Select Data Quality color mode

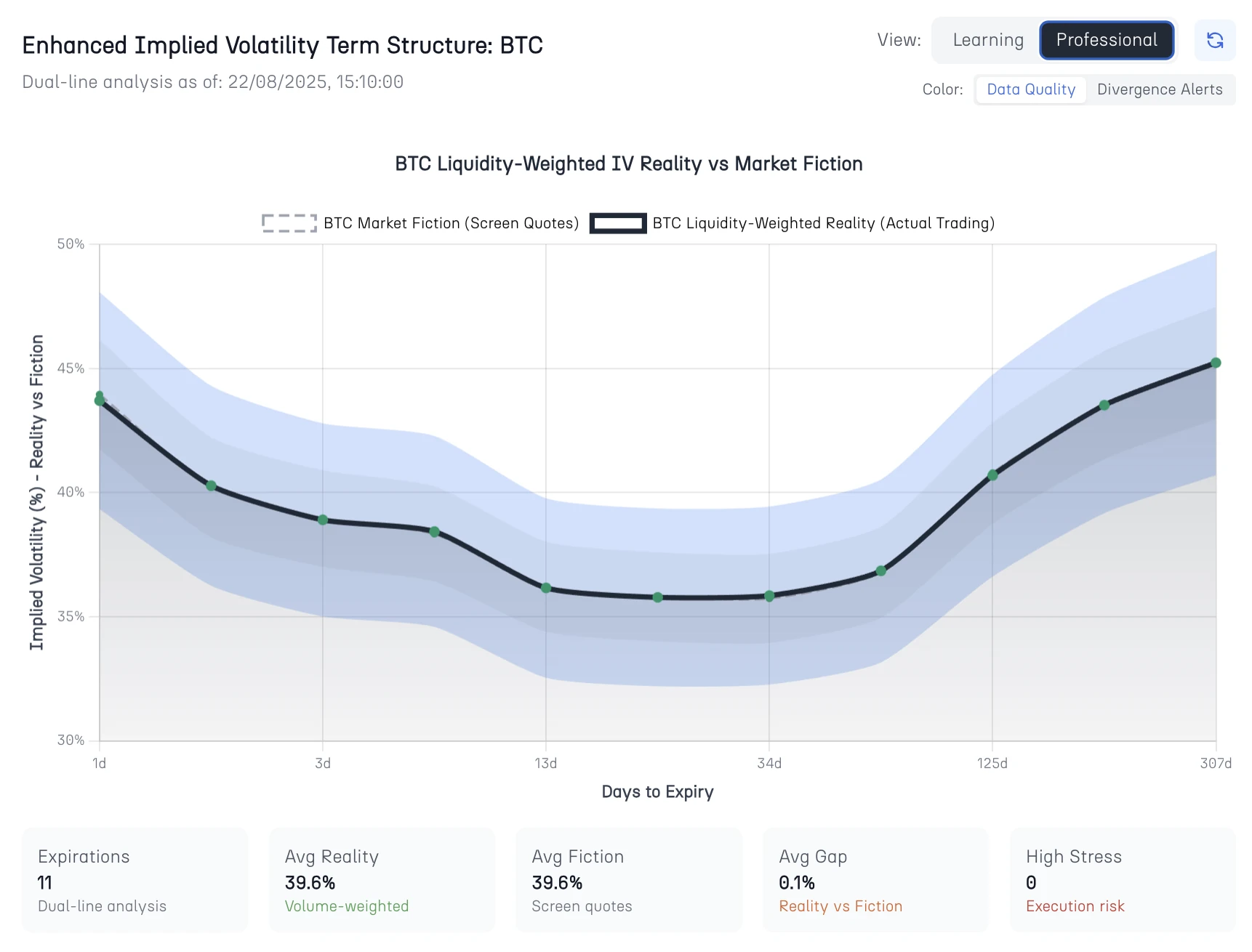[x=1030, y=90]
